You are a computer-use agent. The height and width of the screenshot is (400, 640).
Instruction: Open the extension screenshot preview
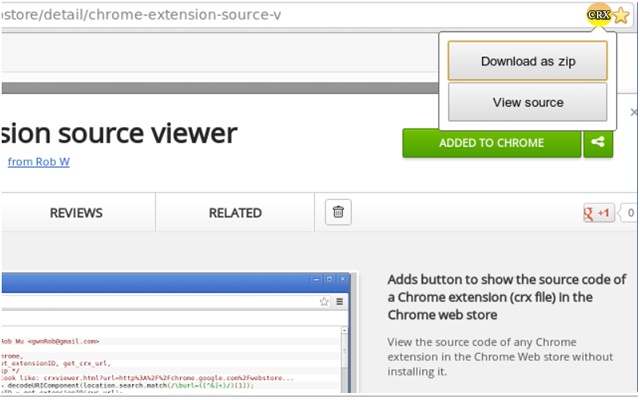(x=178, y=333)
